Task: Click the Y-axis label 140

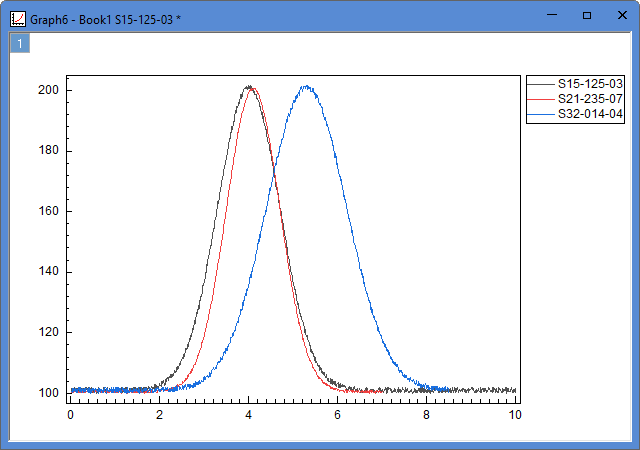Action: tap(49, 272)
